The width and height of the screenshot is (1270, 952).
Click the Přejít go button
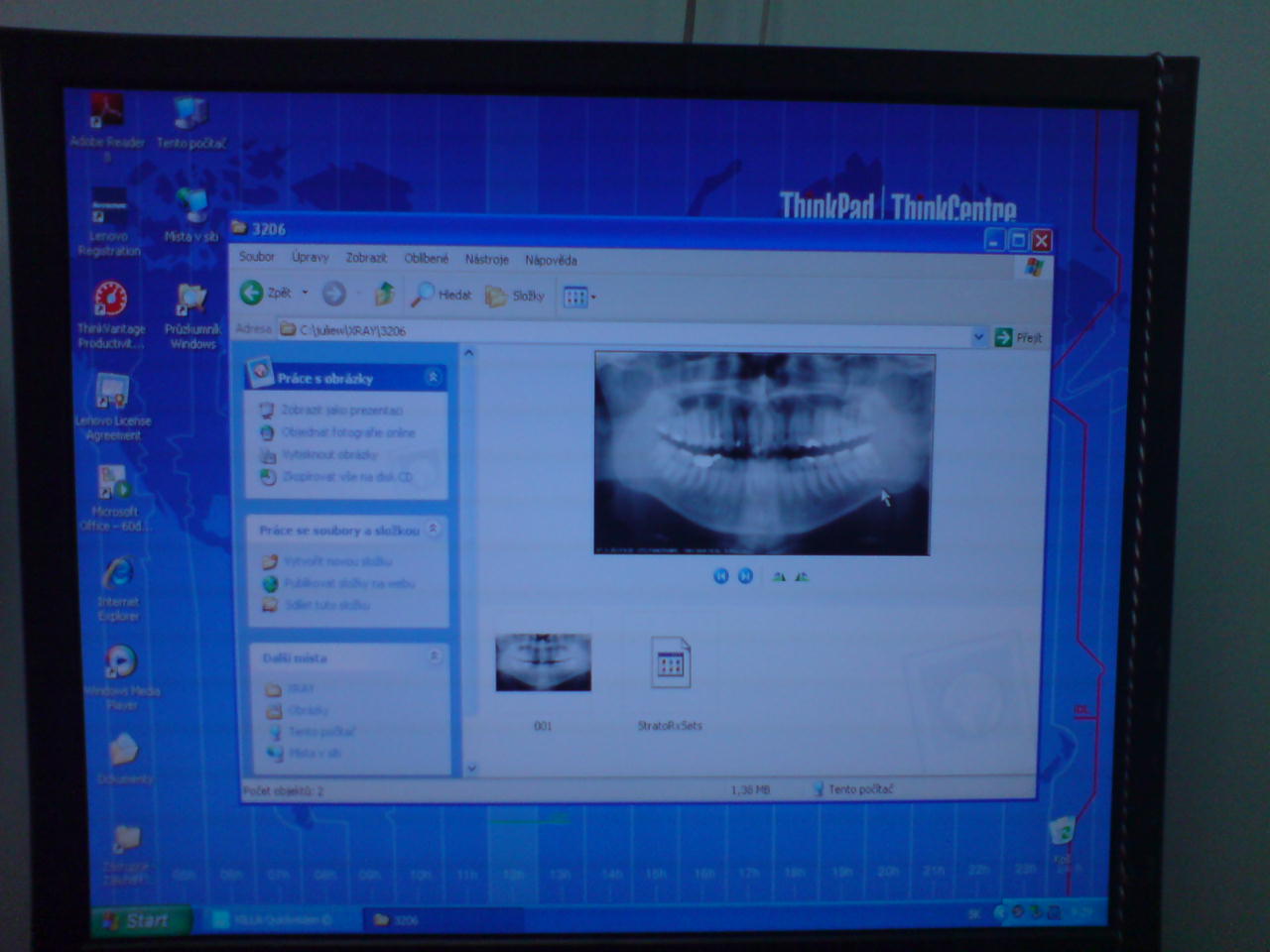(1018, 338)
